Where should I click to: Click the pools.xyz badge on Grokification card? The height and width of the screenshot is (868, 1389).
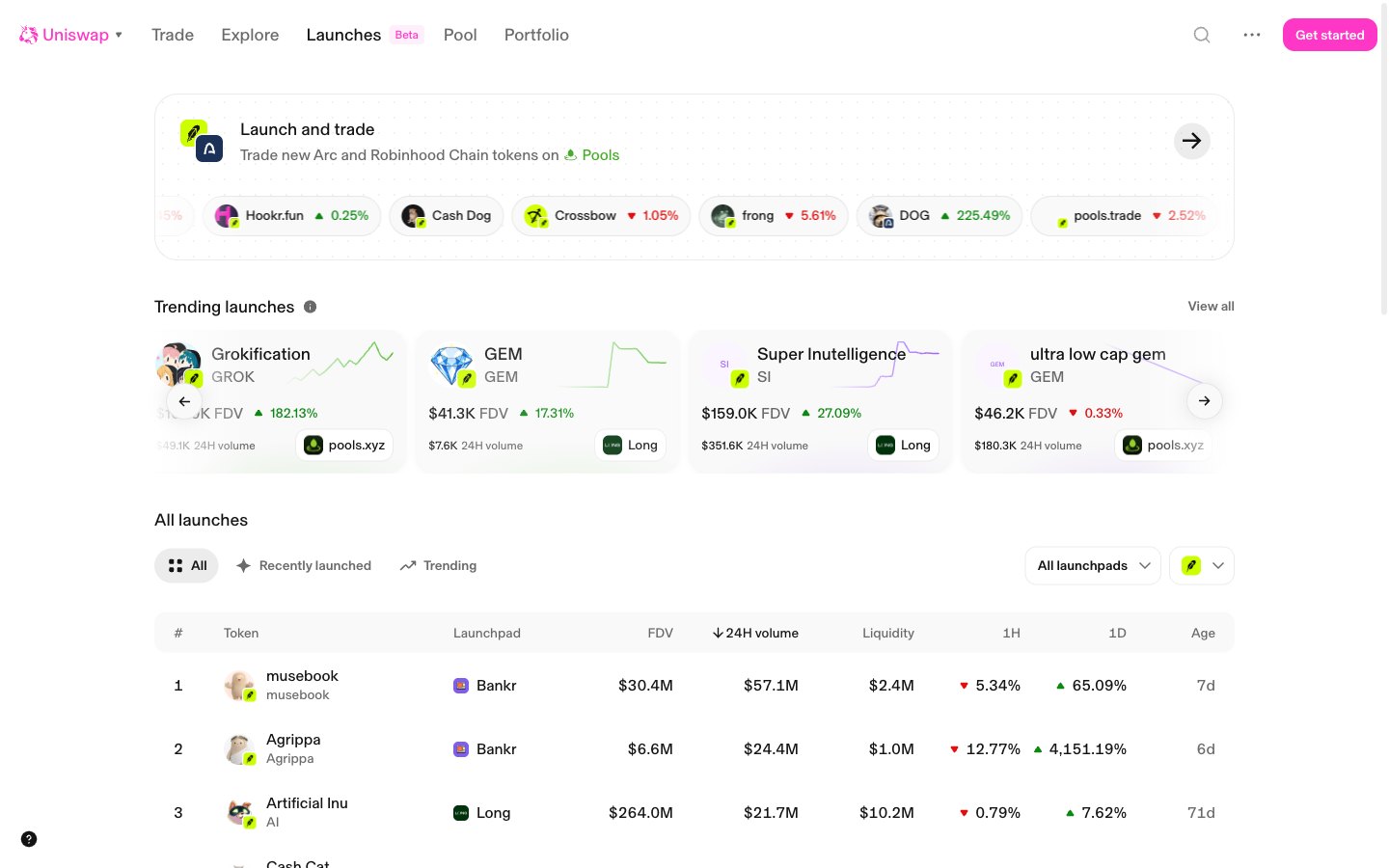[344, 445]
